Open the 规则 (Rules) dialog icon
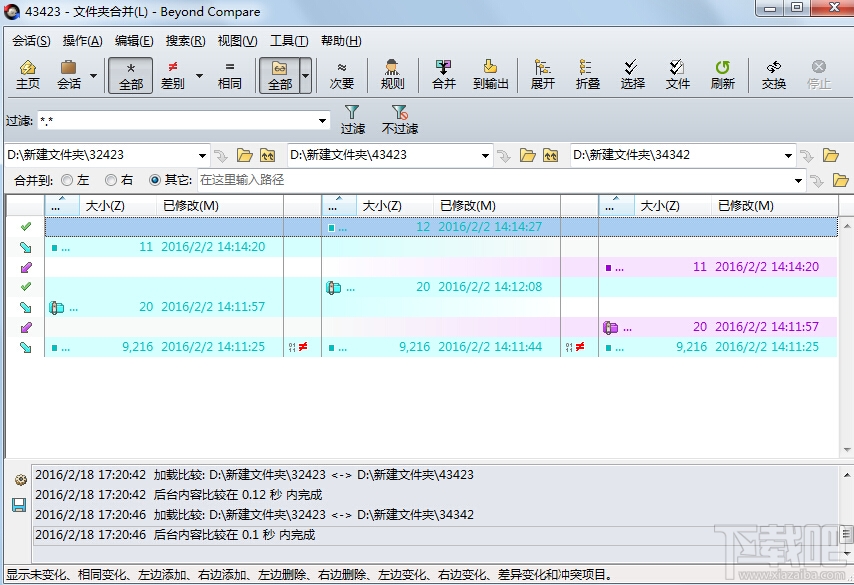 coord(391,75)
